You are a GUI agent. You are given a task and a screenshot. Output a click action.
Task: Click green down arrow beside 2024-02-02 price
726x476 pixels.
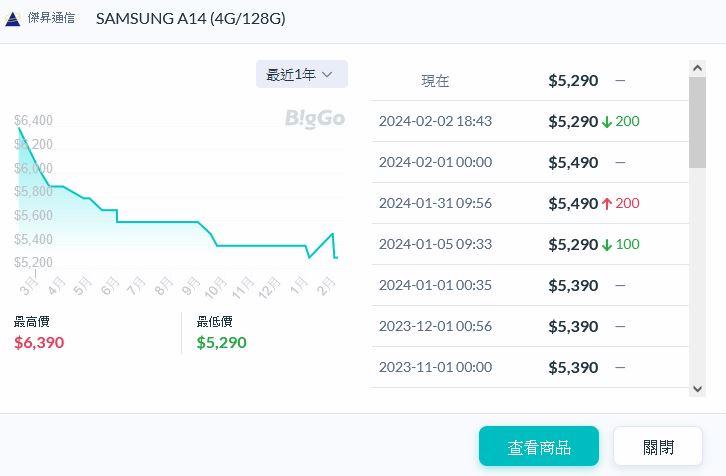tap(606, 122)
